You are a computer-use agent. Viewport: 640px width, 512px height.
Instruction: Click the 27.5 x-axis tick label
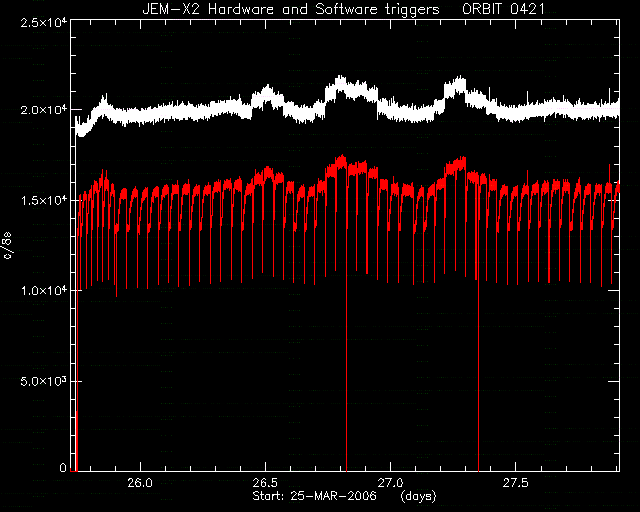point(516,483)
